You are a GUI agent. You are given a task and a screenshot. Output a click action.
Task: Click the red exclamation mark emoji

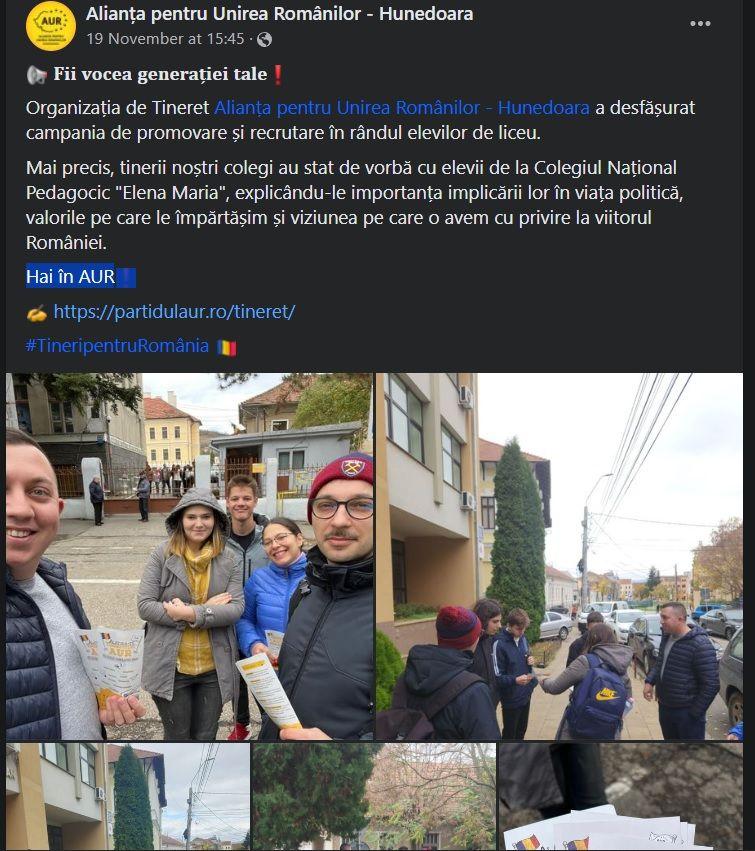[277, 74]
